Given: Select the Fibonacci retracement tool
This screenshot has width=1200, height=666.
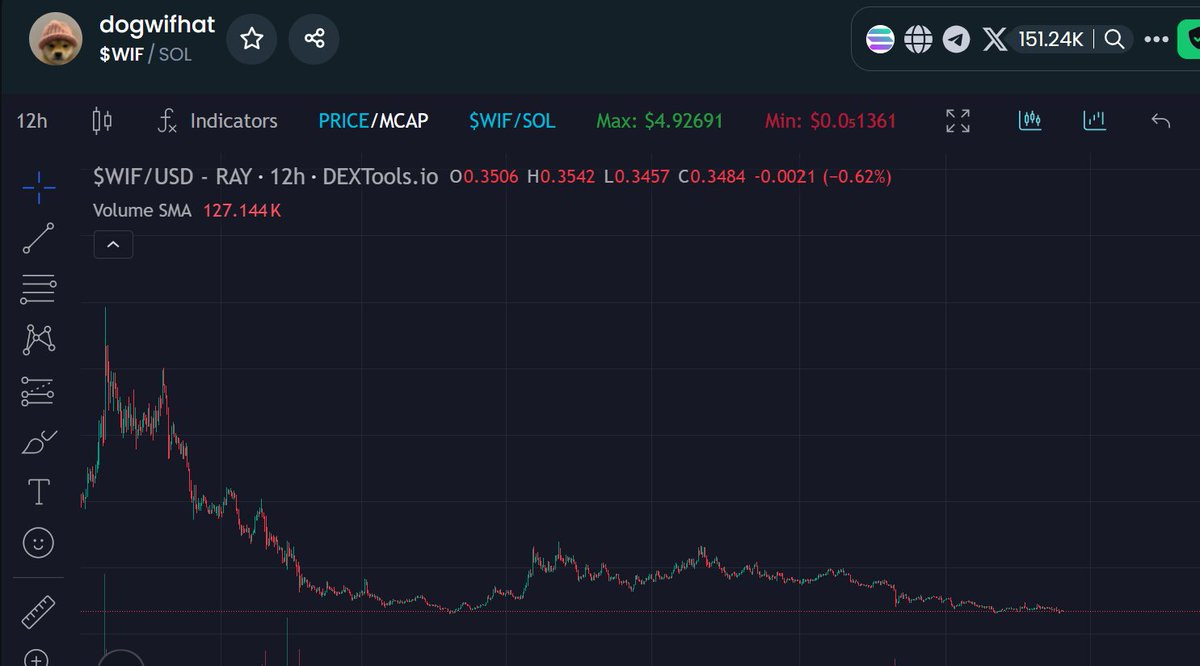Looking at the screenshot, I should (38, 289).
